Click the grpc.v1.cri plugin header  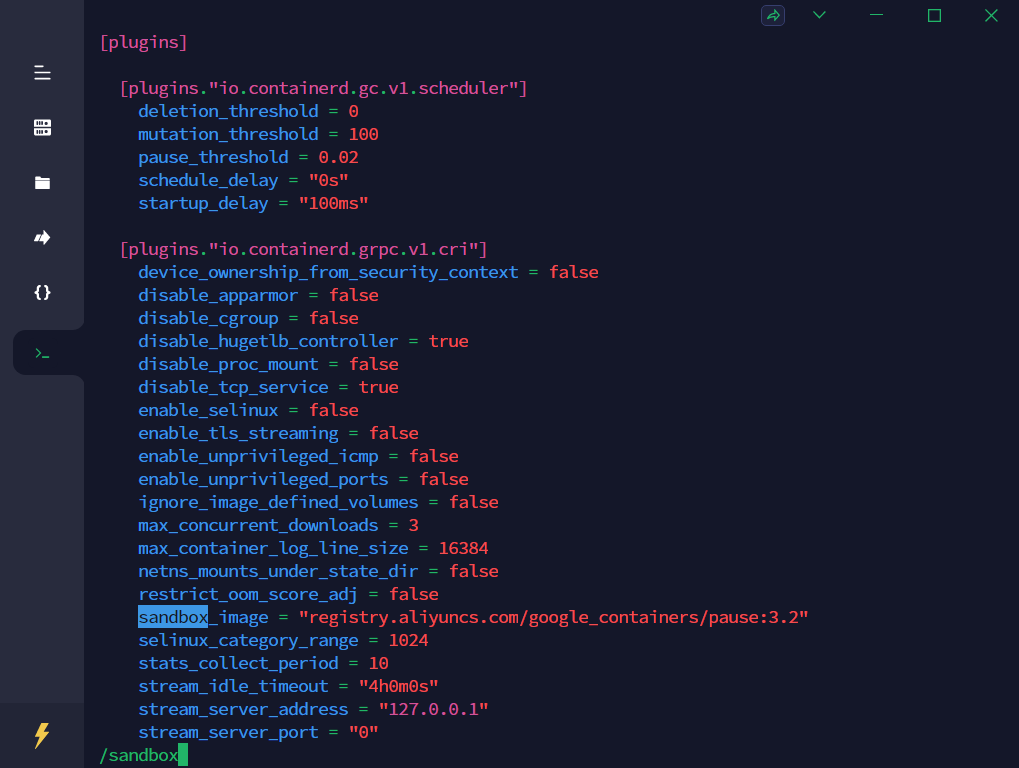(303, 249)
